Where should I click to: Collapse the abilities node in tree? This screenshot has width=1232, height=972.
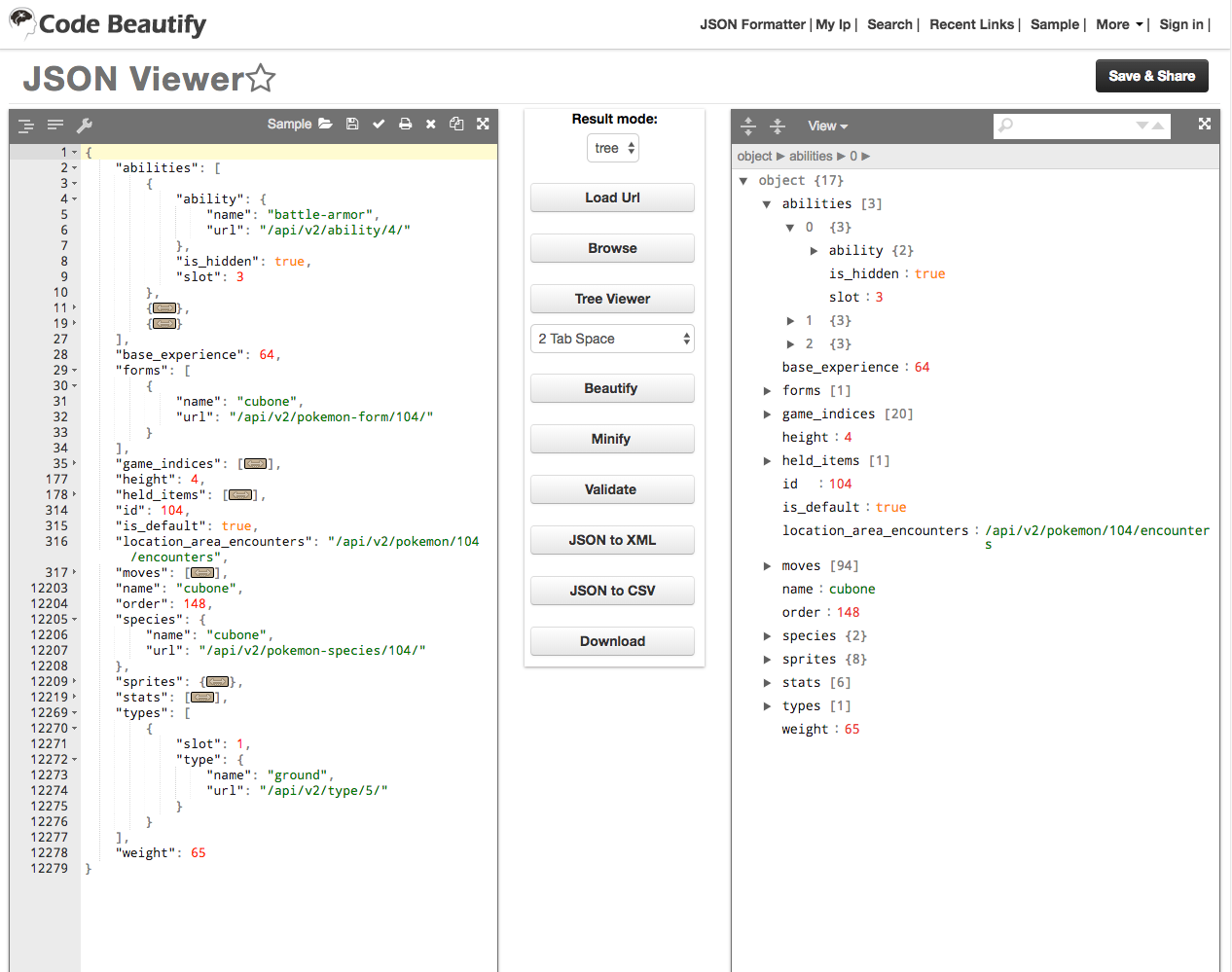point(767,204)
